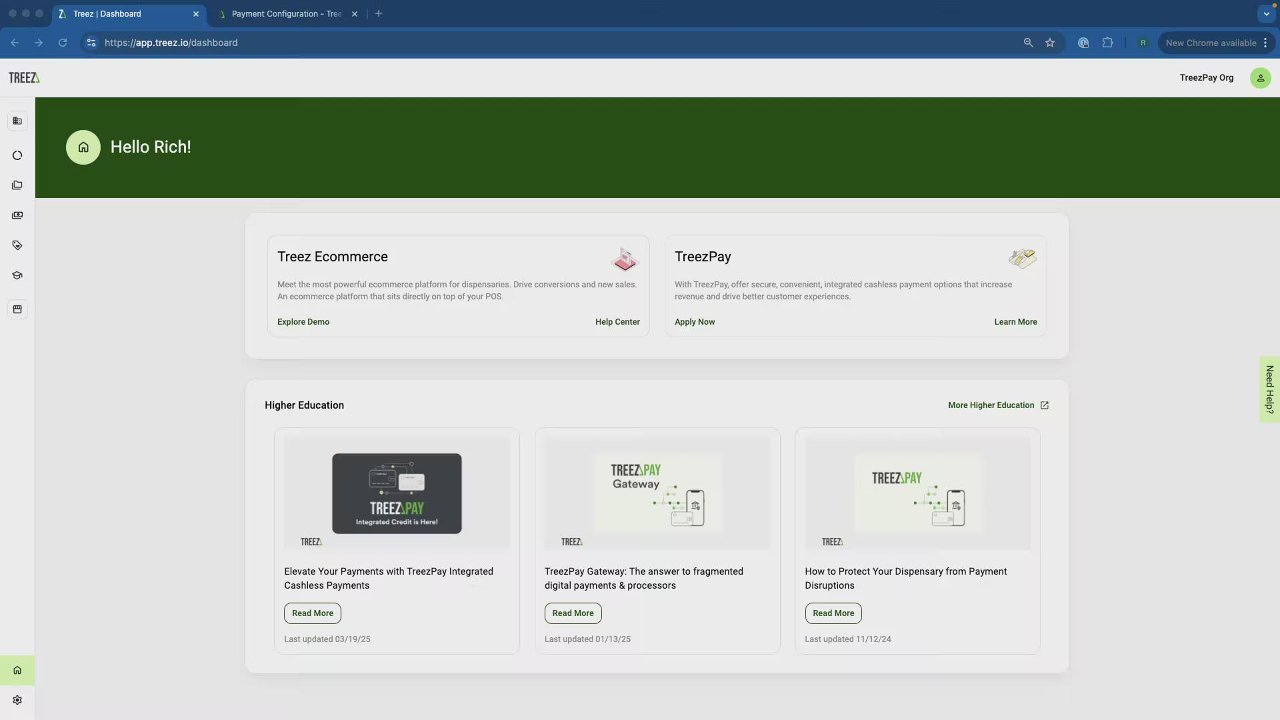Reload the page with the refresh icon
1280x720 pixels.
click(x=62, y=43)
